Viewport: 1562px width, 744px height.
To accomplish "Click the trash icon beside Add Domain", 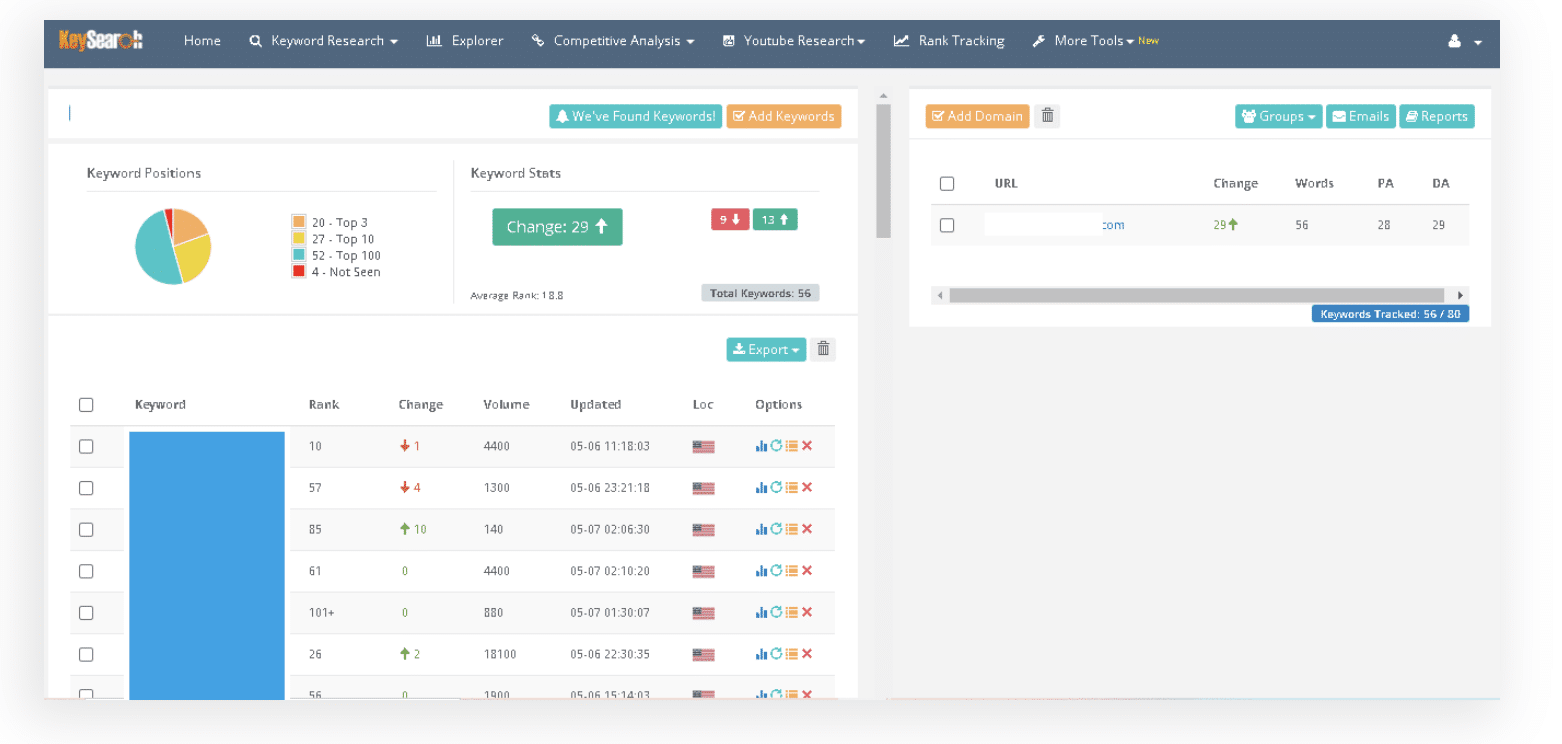I will point(1047,116).
